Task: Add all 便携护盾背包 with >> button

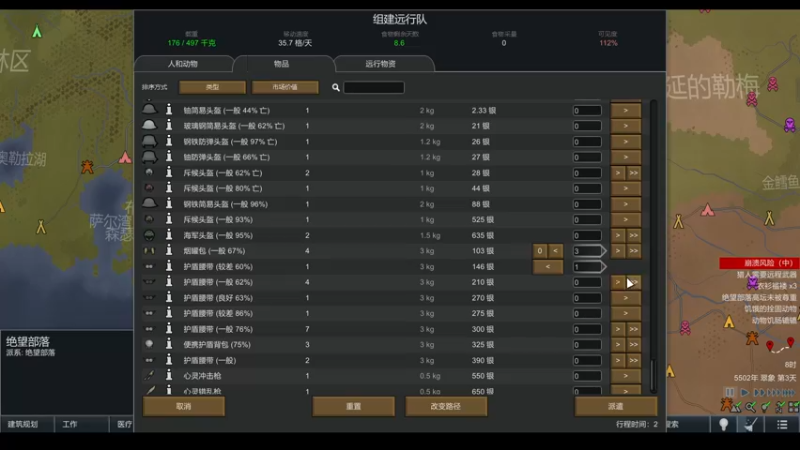Action: [634, 344]
